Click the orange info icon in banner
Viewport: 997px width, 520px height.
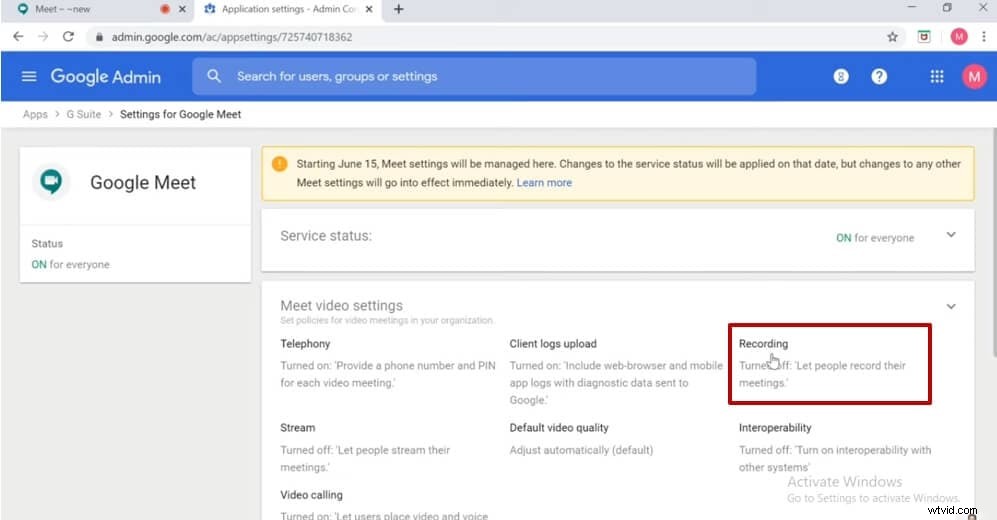280,164
